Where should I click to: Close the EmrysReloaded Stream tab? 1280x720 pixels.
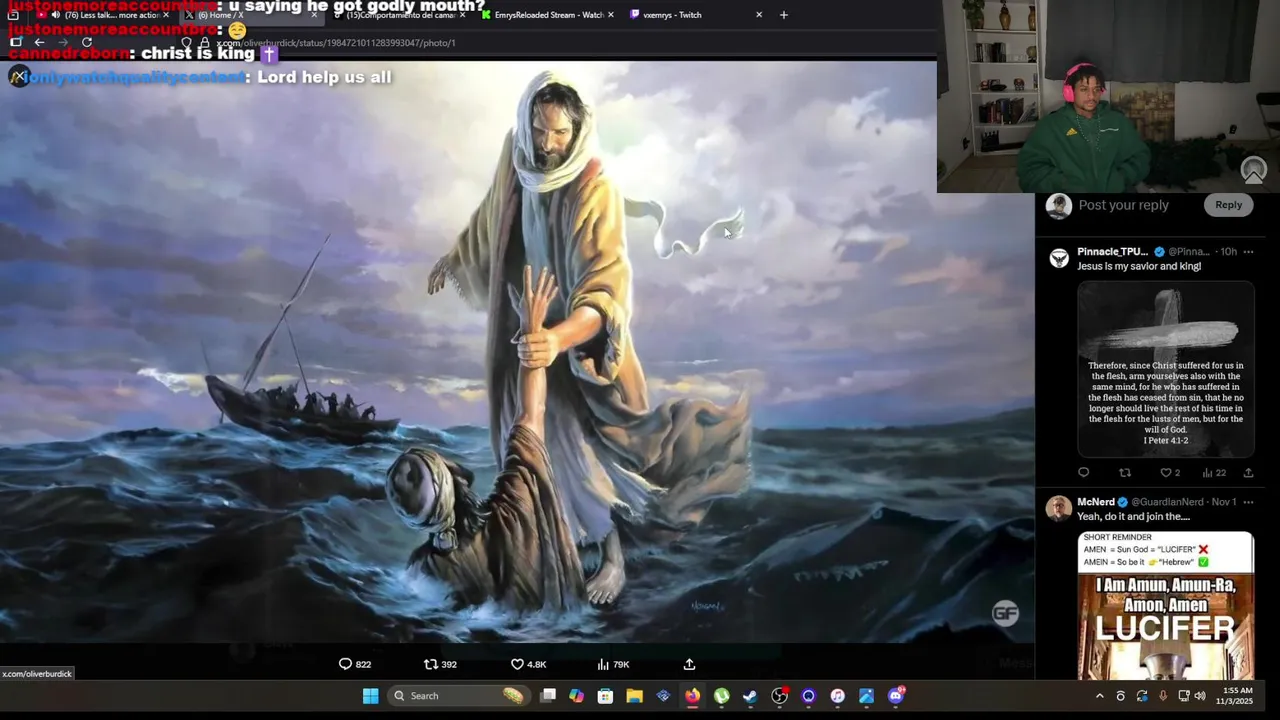pyautogui.click(x=610, y=15)
